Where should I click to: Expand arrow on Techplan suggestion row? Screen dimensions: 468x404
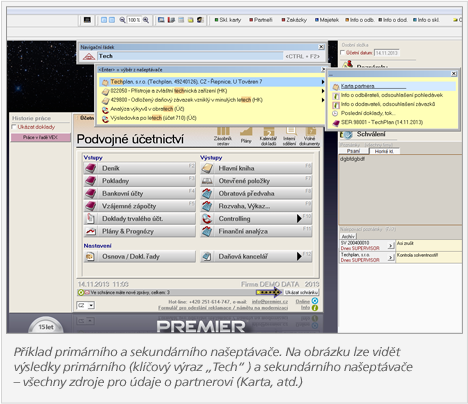click(x=323, y=82)
